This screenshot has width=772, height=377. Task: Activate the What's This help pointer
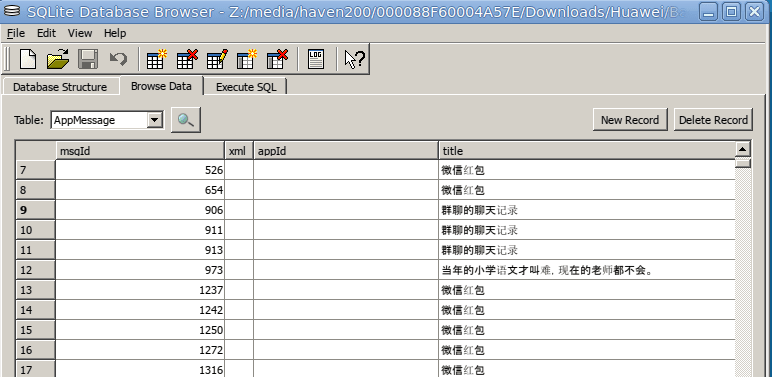tap(354, 59)
